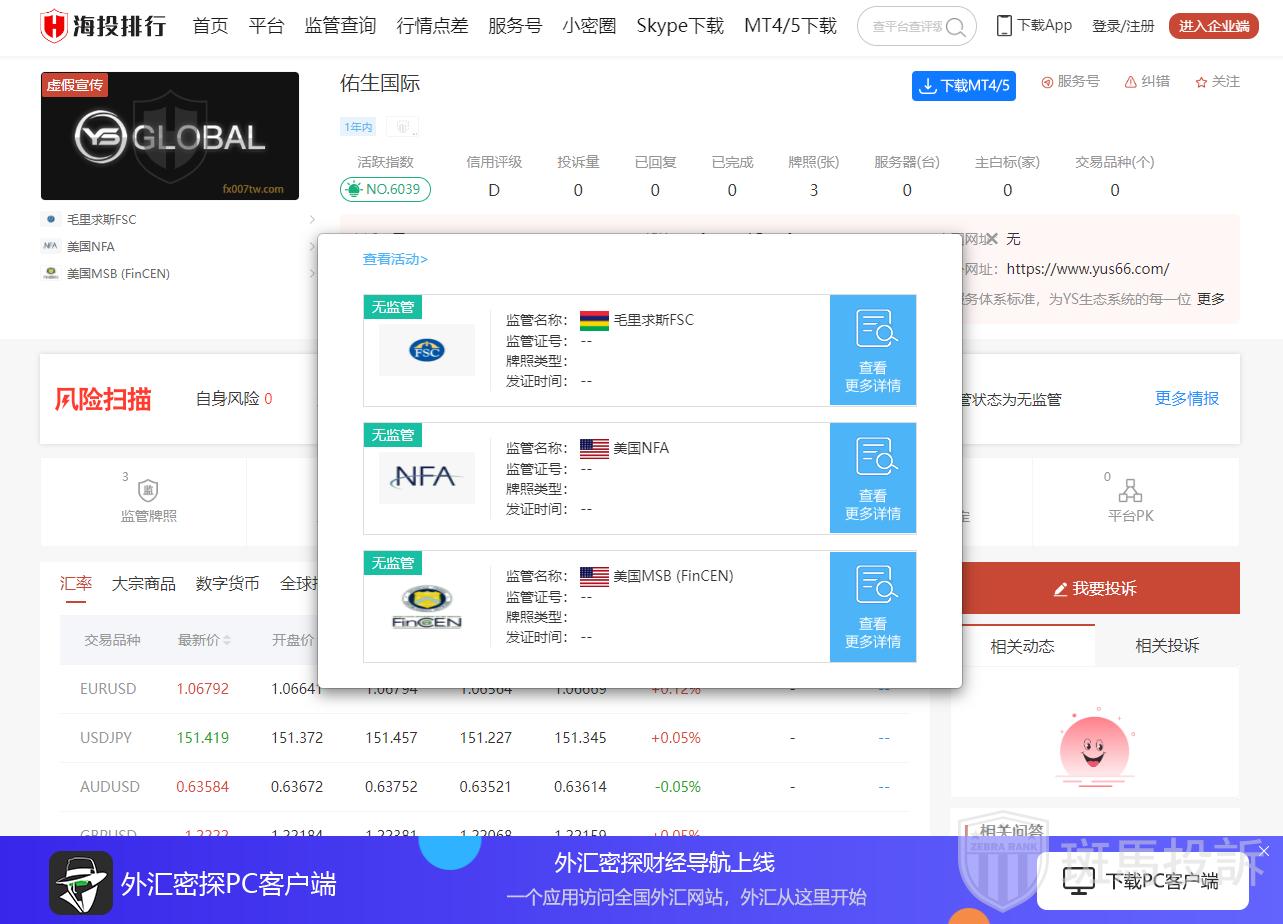Open 监管查询 in the top navigation
This screenshot has height=924, width=1283.
coord(340,26)
